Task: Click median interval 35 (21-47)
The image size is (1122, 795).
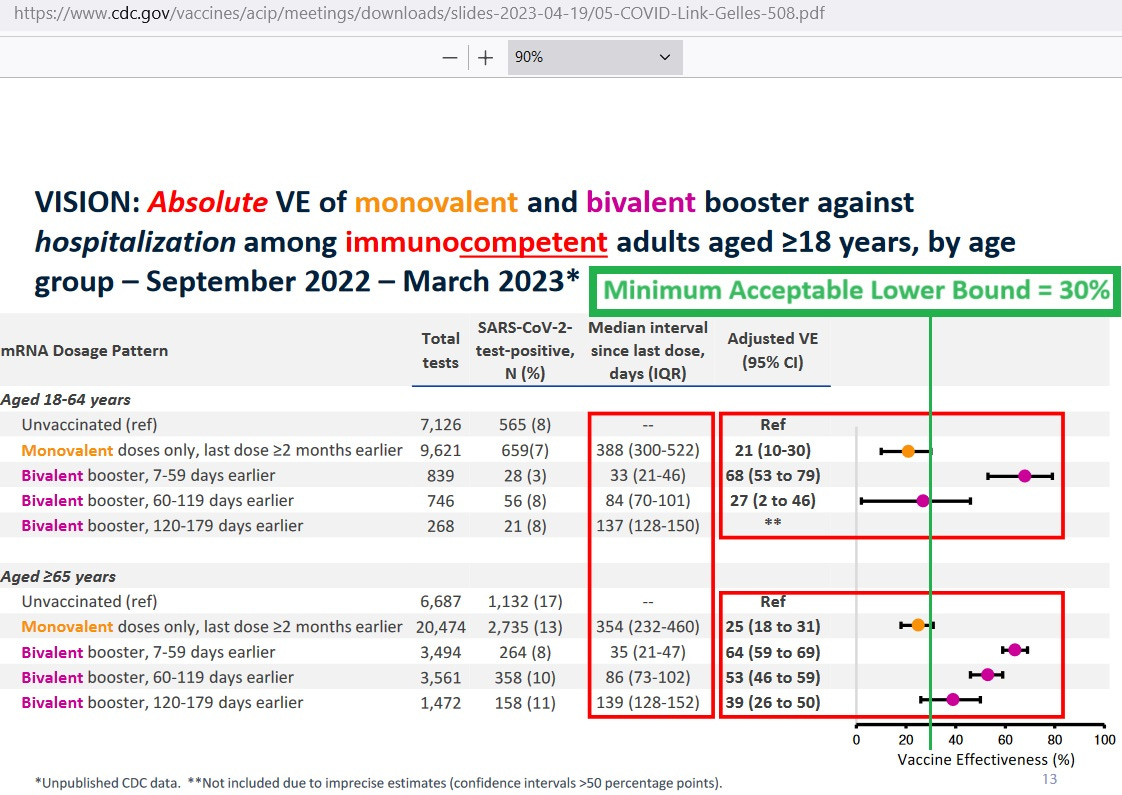Action: [648, 652]
